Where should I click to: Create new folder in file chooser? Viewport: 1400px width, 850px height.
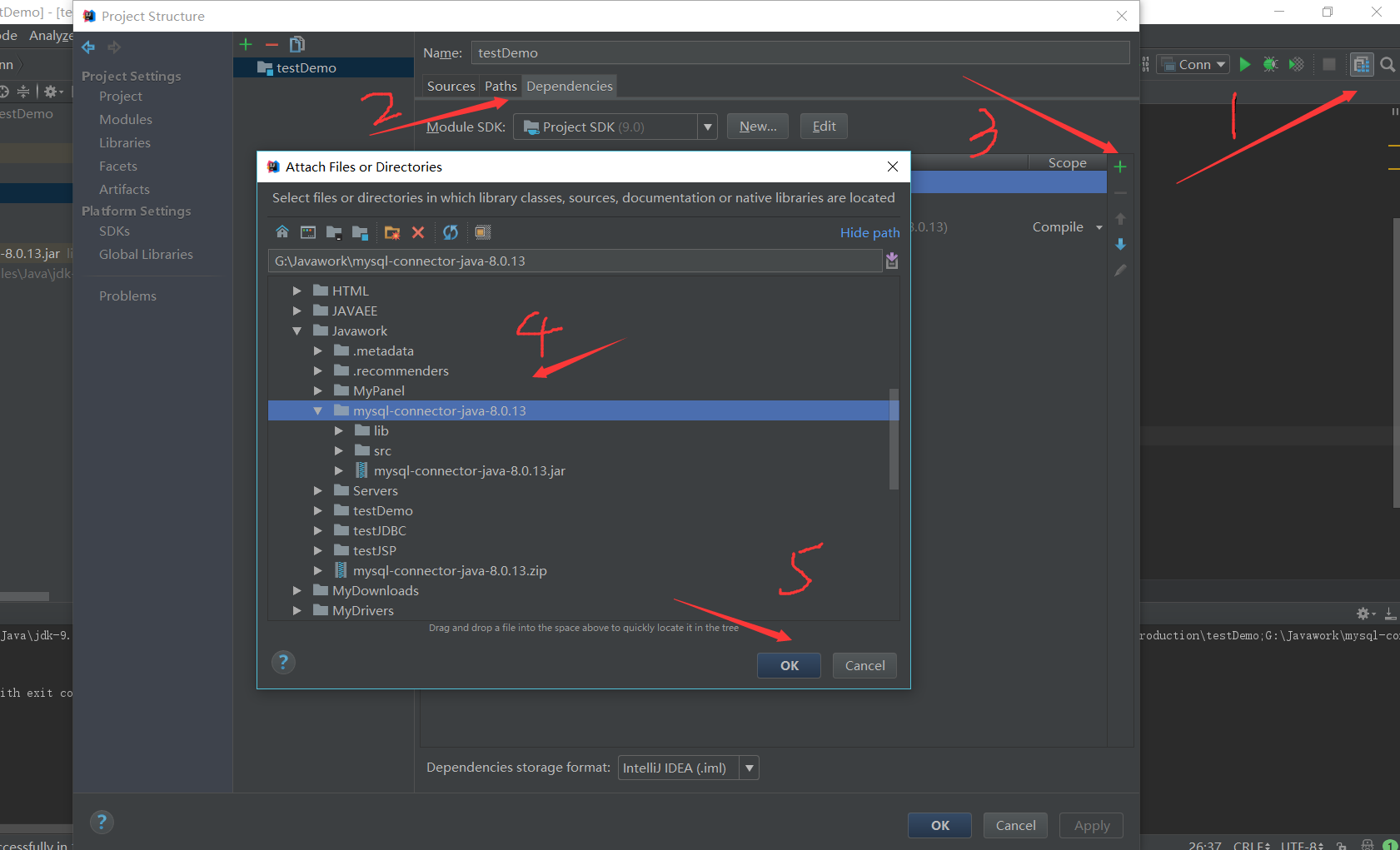point(391,232)
